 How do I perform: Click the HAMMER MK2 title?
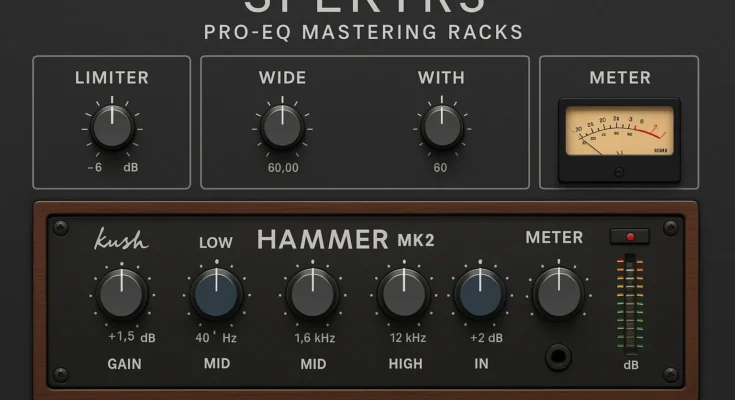(345, 240)
